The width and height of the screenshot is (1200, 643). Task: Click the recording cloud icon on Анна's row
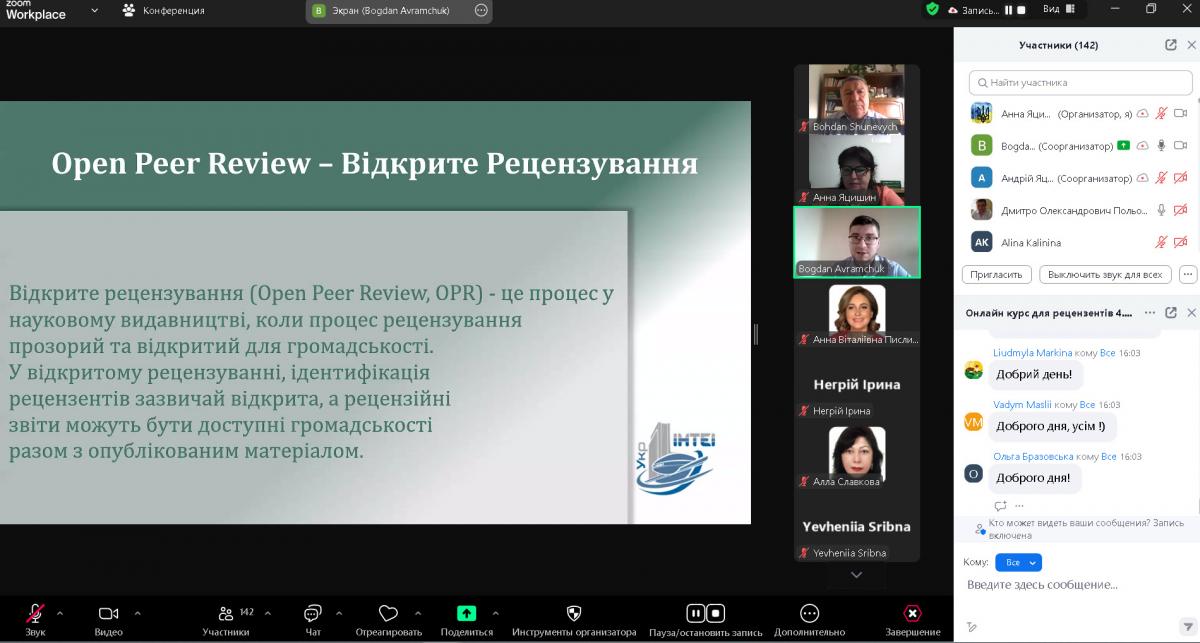[1143, 114]
